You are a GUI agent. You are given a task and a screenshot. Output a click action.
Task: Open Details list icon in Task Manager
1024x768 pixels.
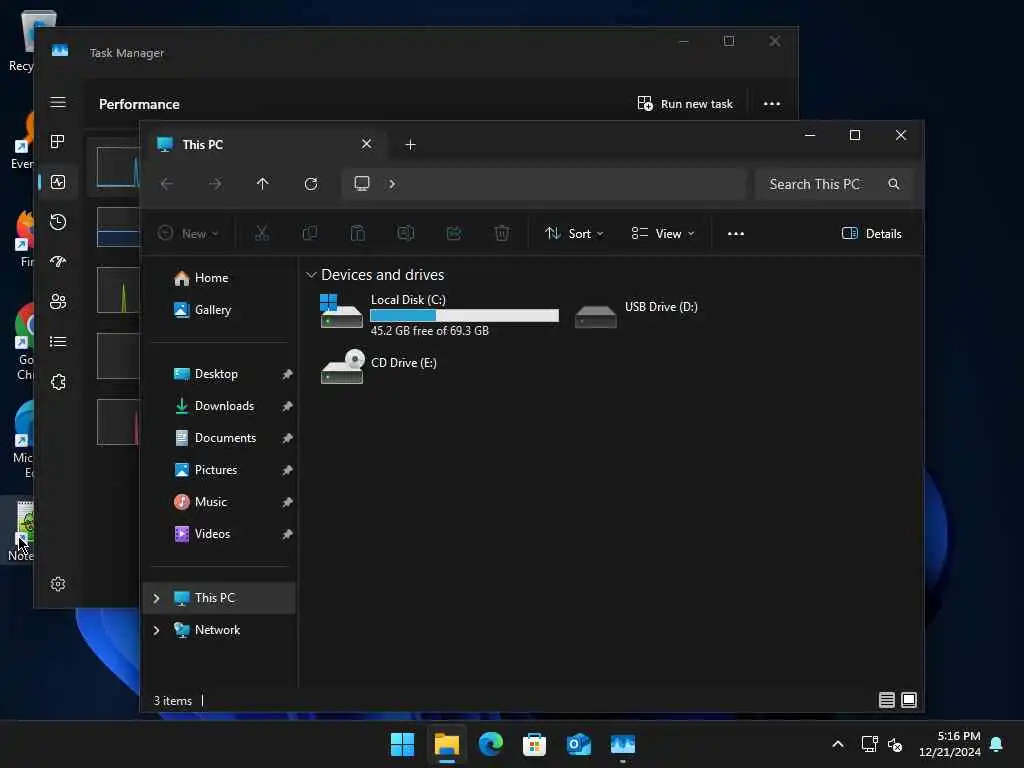pyautogui.click(x=57, y=342)
